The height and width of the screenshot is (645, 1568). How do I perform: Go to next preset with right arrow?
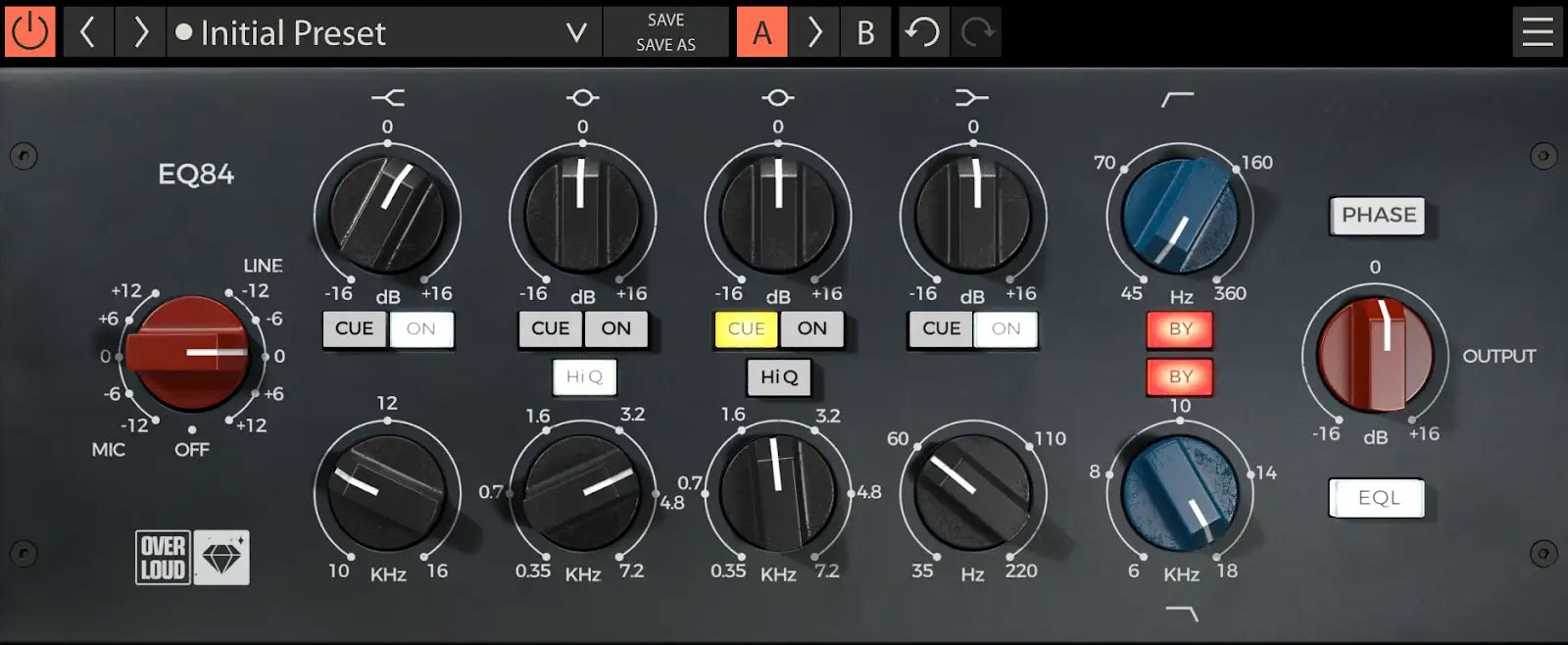coord(140,32)
